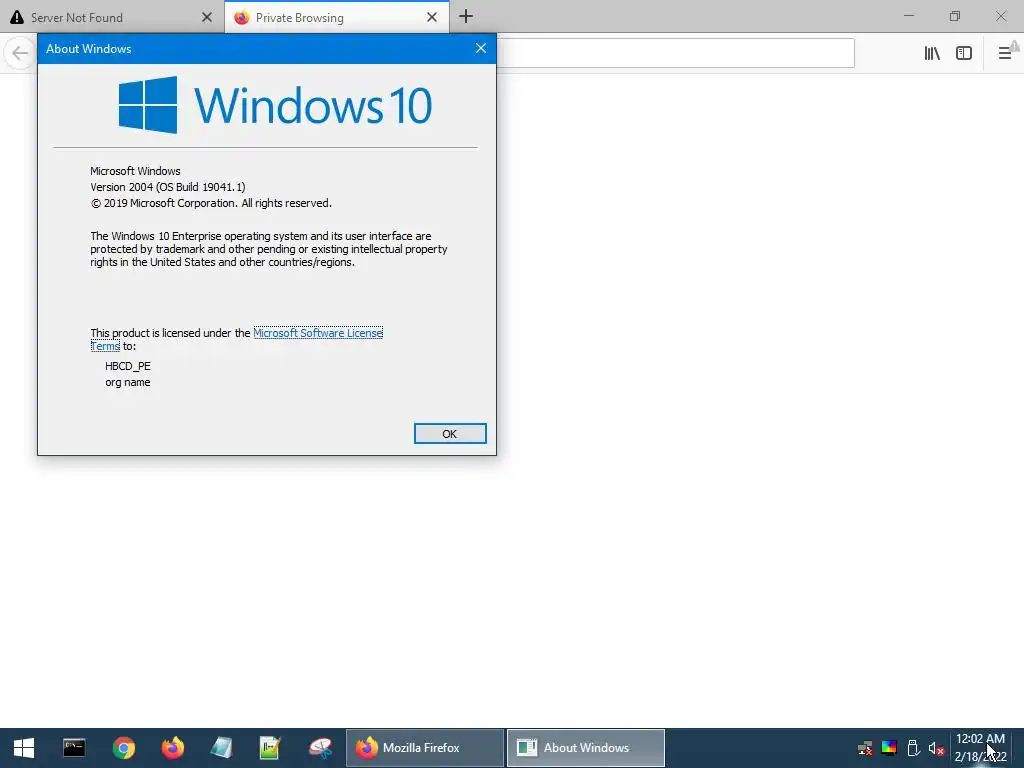Click the pinned Firefox taskbar icon
The height and width of the screenshot is (768, 1024).
pos(172,748)
